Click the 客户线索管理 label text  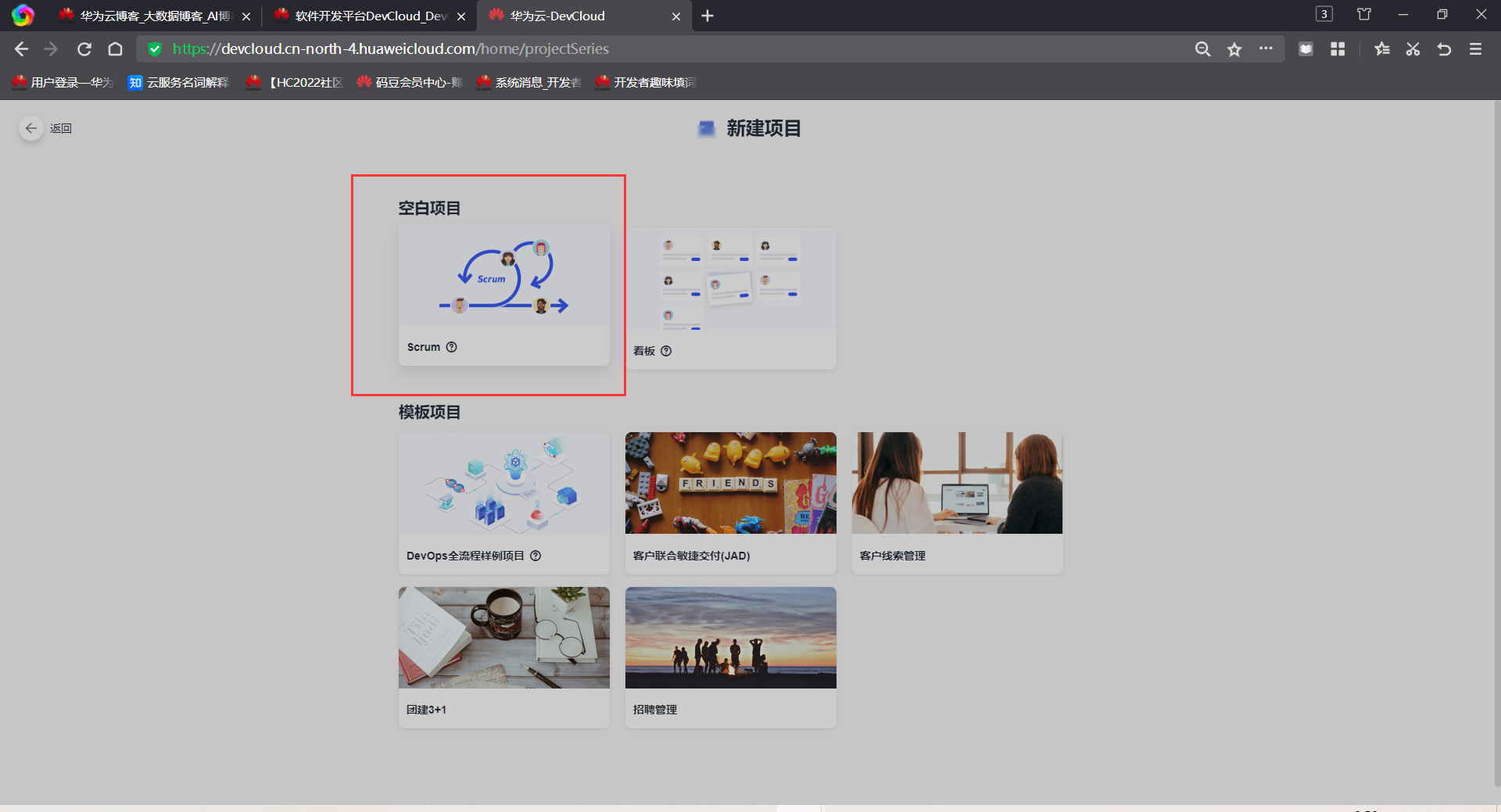(x=893, y=556)
